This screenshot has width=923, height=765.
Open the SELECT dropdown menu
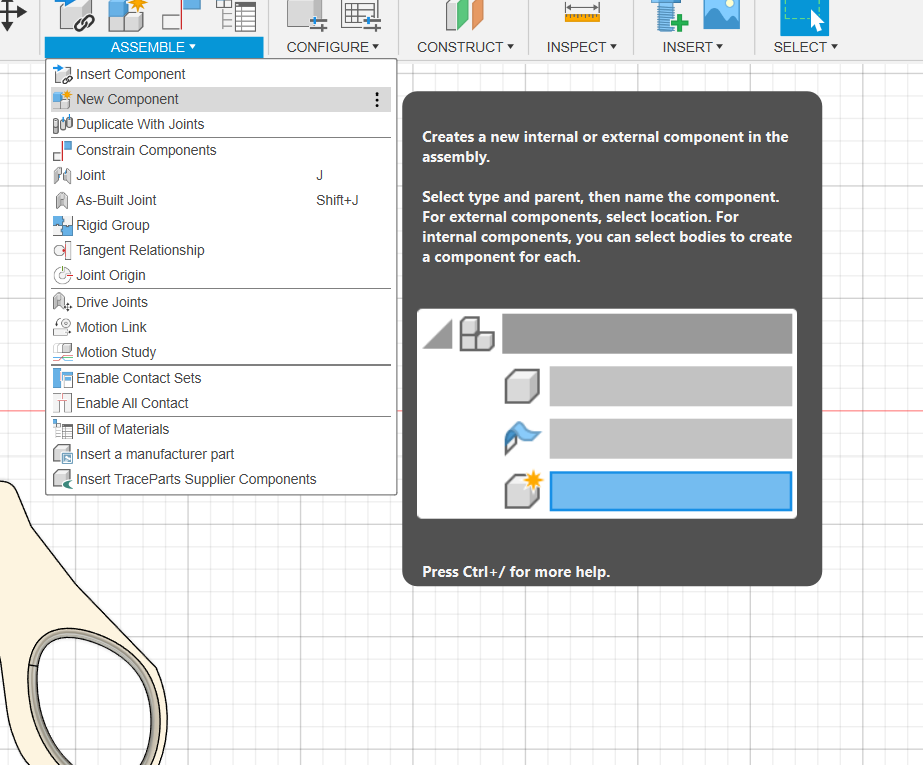[805, 47]
